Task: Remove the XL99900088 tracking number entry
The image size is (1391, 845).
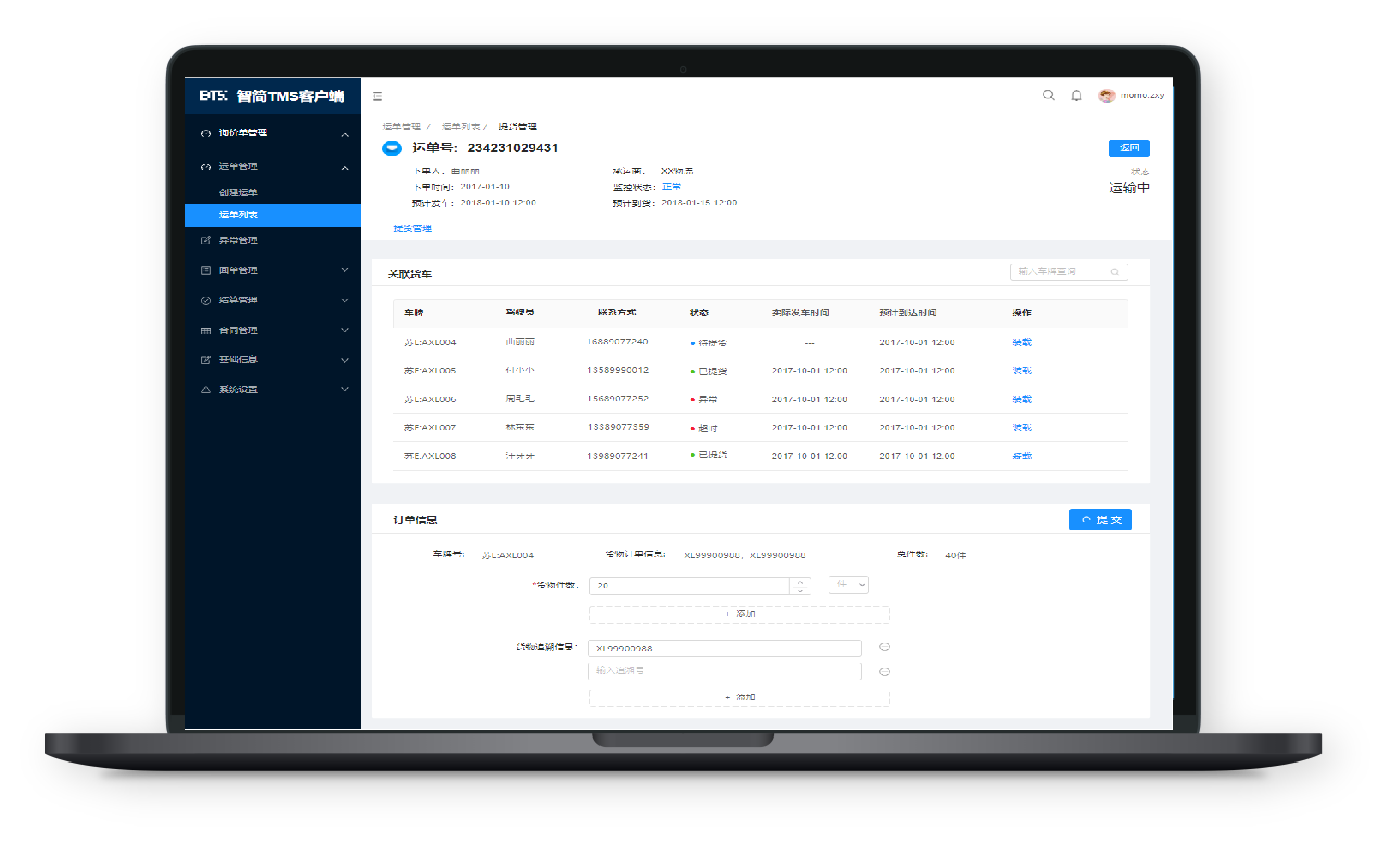Action: (x=885, y=648)
